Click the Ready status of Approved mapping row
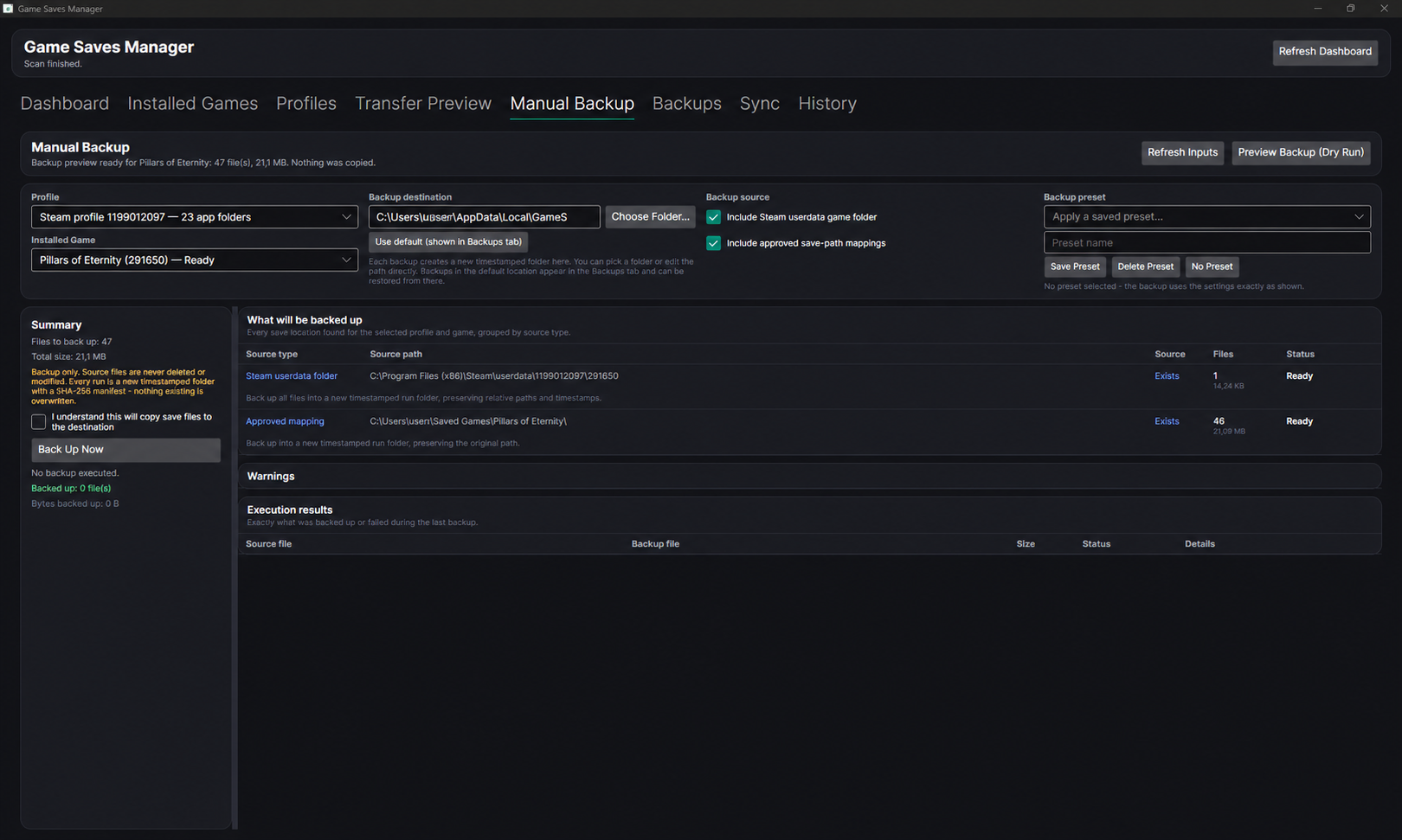The width and height of the screenshot is (1402, 840). click(1299, 421)
